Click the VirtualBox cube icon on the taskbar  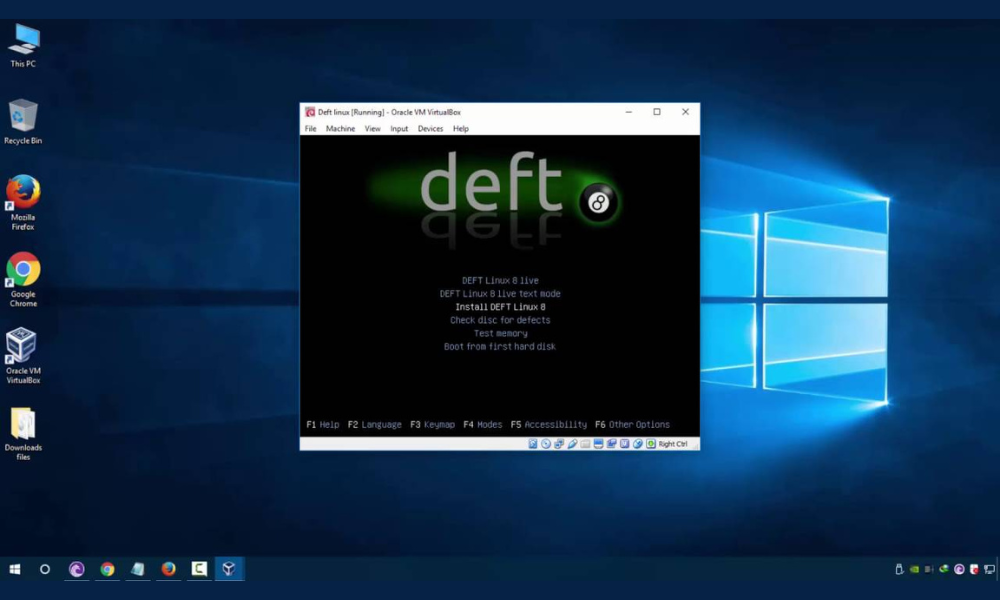230,569
